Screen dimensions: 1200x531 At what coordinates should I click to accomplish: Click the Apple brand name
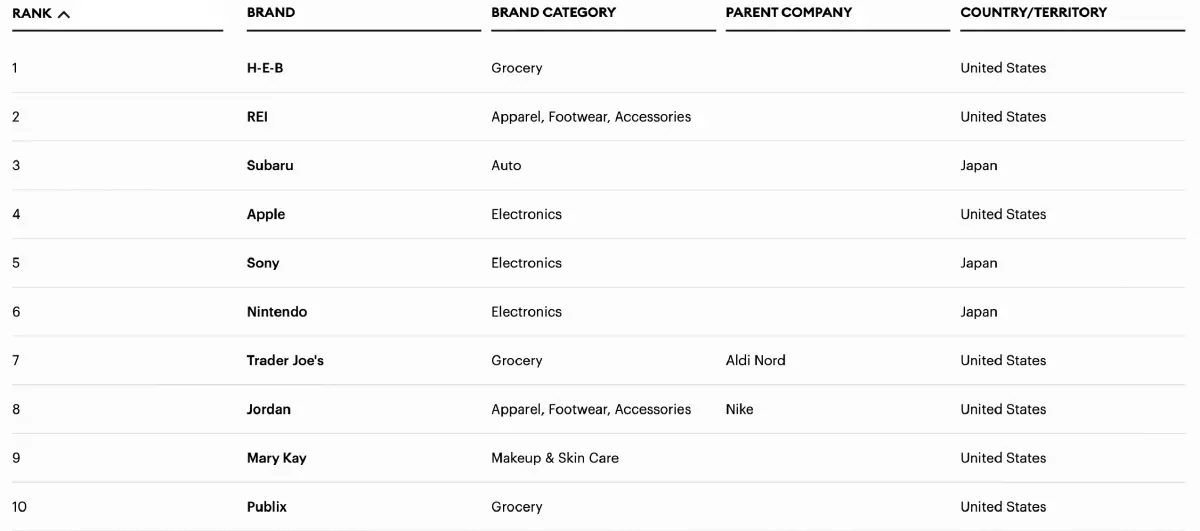point(266,215)
